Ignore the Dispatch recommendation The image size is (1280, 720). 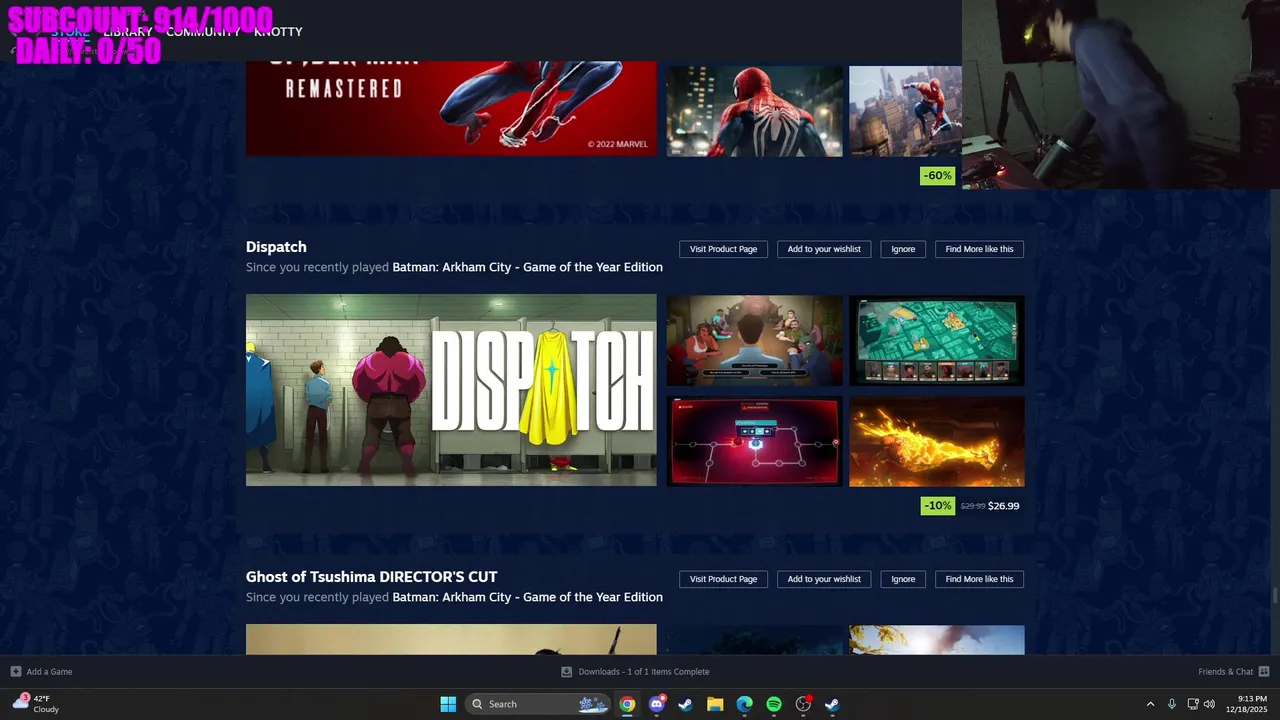click(x=903, y=249)
